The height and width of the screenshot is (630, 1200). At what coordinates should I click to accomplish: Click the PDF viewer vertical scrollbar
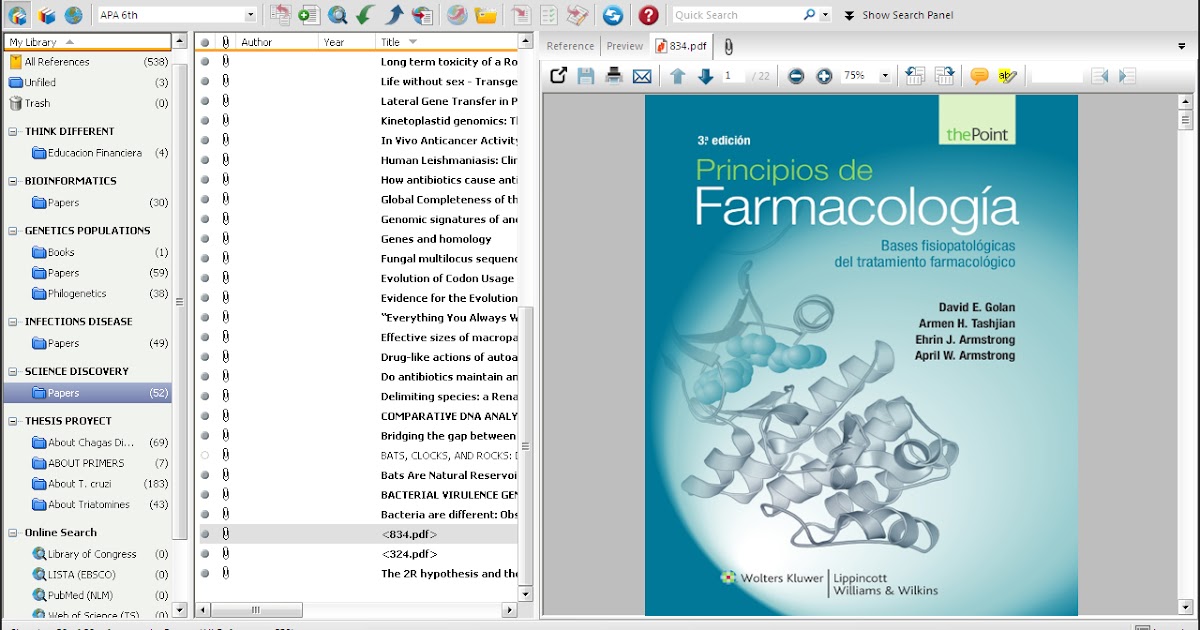tap(1186, 355)
